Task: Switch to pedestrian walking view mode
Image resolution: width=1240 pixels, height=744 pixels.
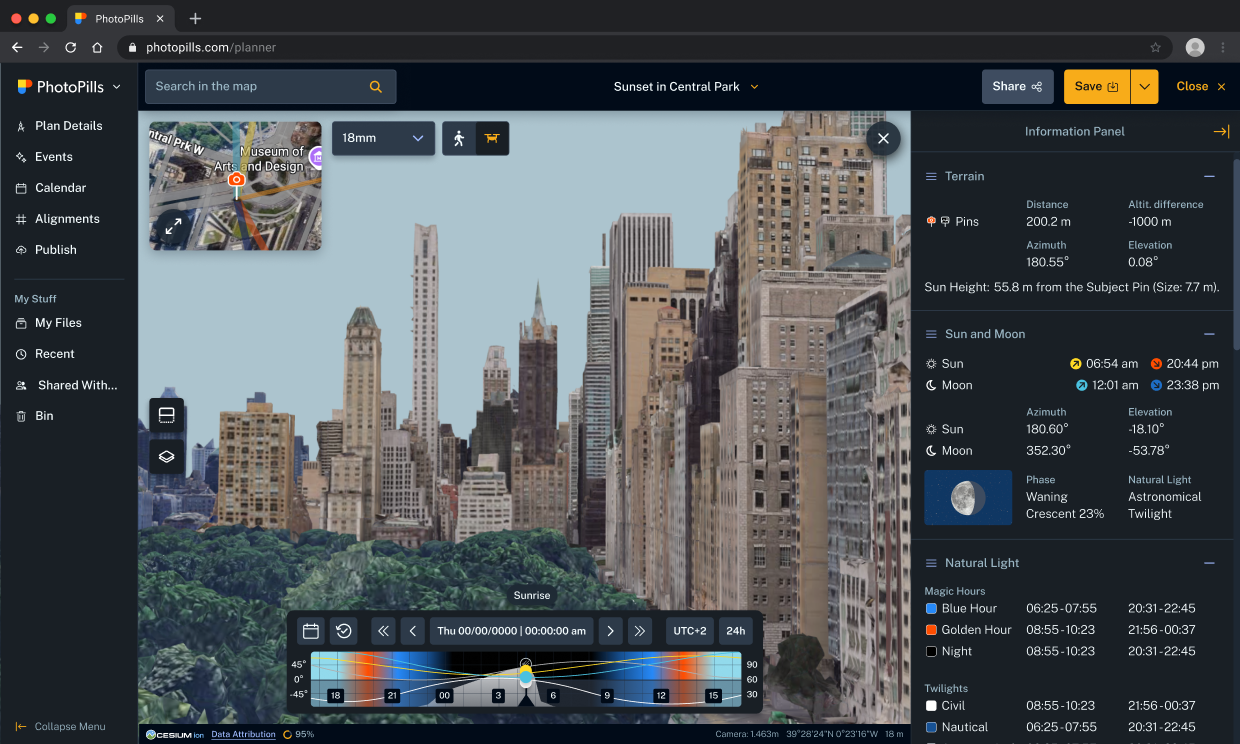Action: [x=459, y=138]
